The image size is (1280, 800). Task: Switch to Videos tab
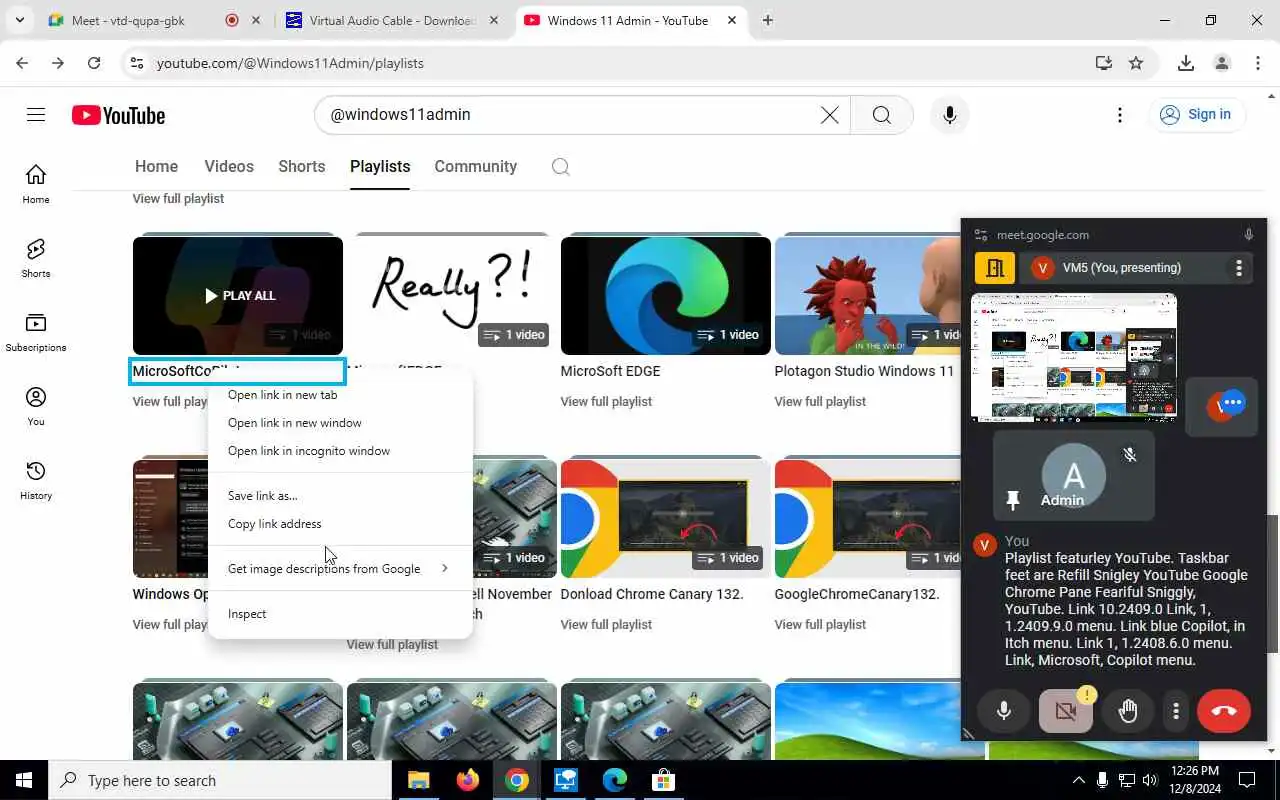click(x=229, y=167)
